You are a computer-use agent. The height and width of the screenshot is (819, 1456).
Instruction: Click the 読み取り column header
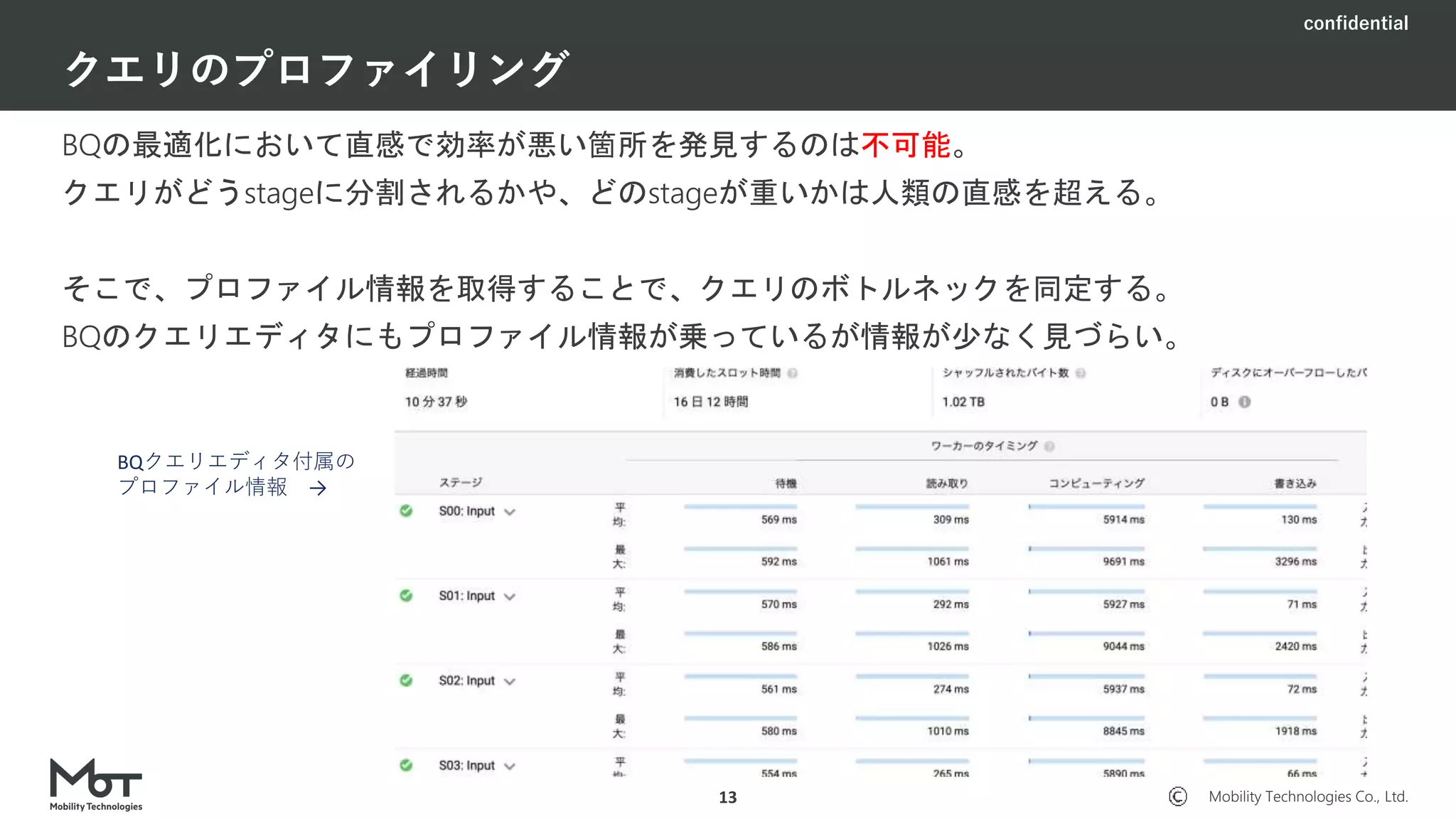click(947, 483)
